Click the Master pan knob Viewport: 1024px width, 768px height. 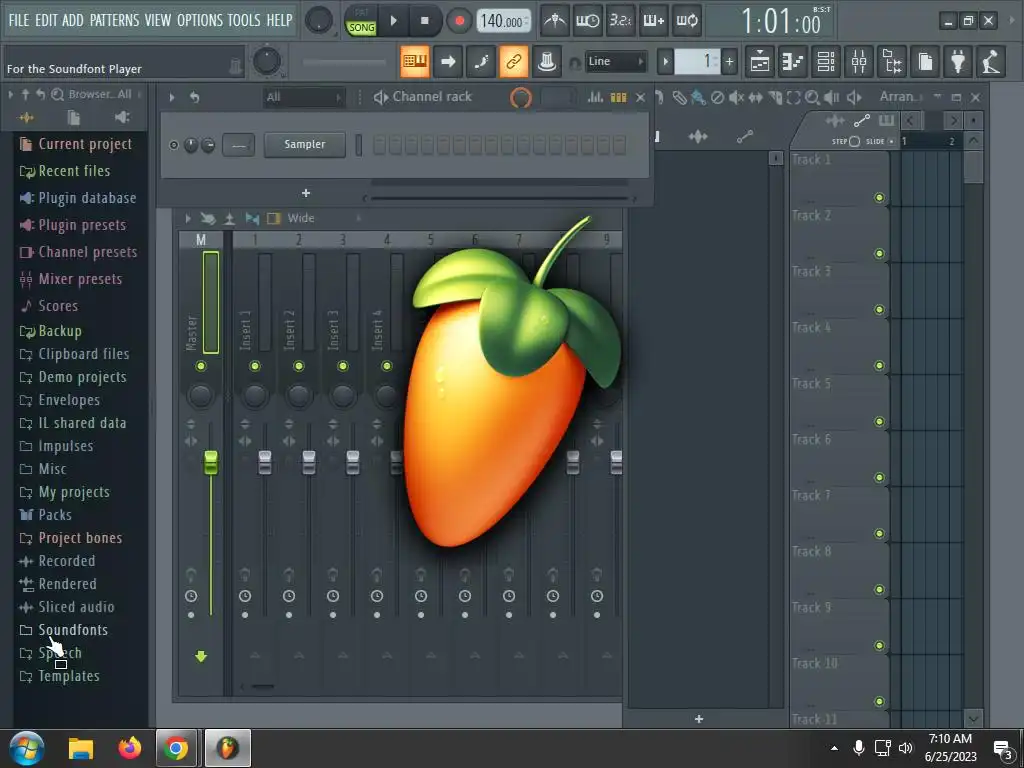point(200,395)
